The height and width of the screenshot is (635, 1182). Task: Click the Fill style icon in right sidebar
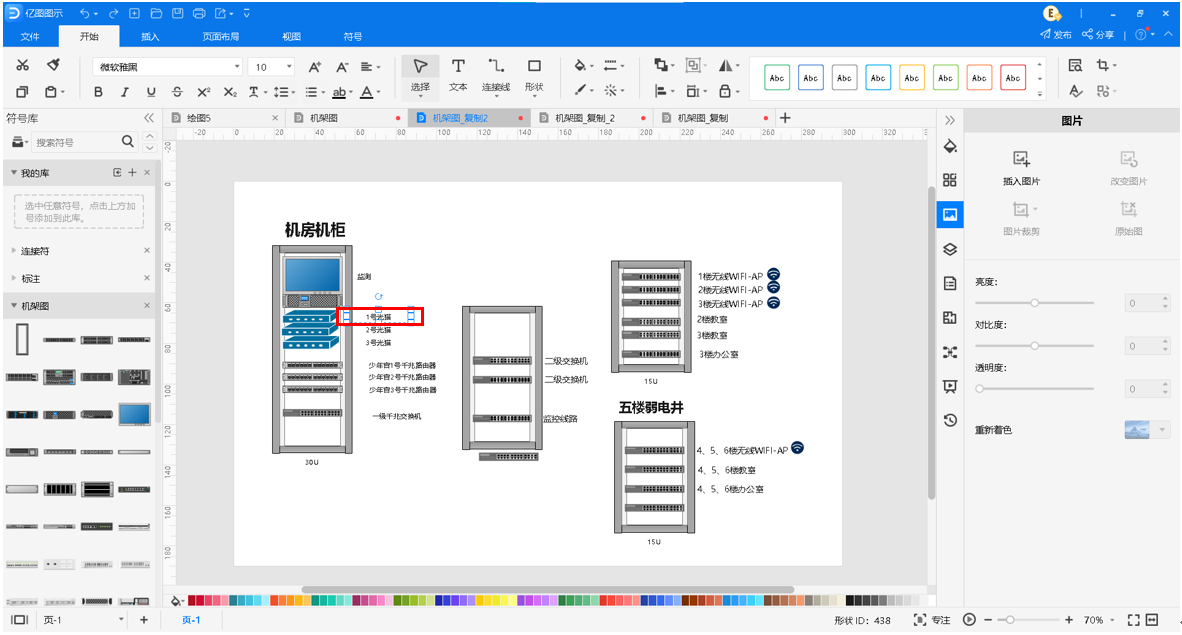pos(950,146)
